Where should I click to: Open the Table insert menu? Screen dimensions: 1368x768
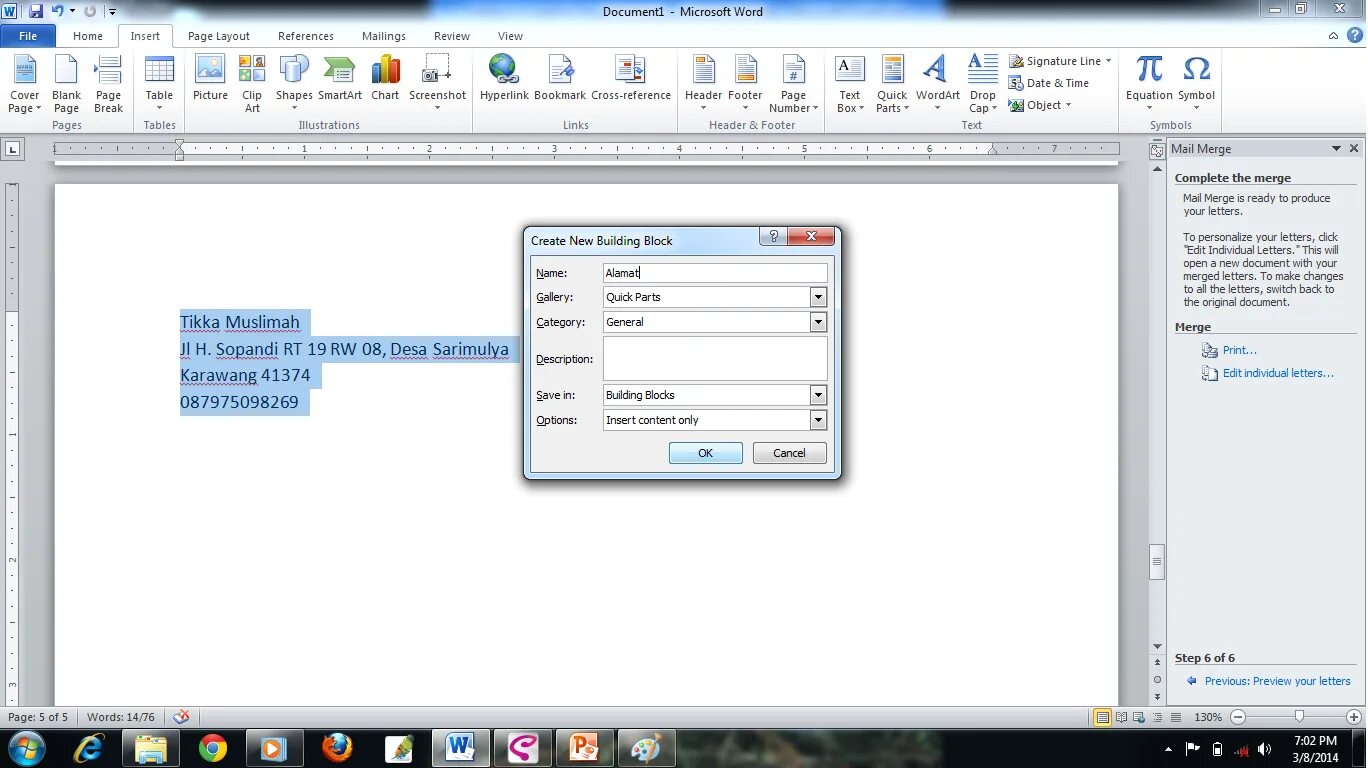(159, 84)
